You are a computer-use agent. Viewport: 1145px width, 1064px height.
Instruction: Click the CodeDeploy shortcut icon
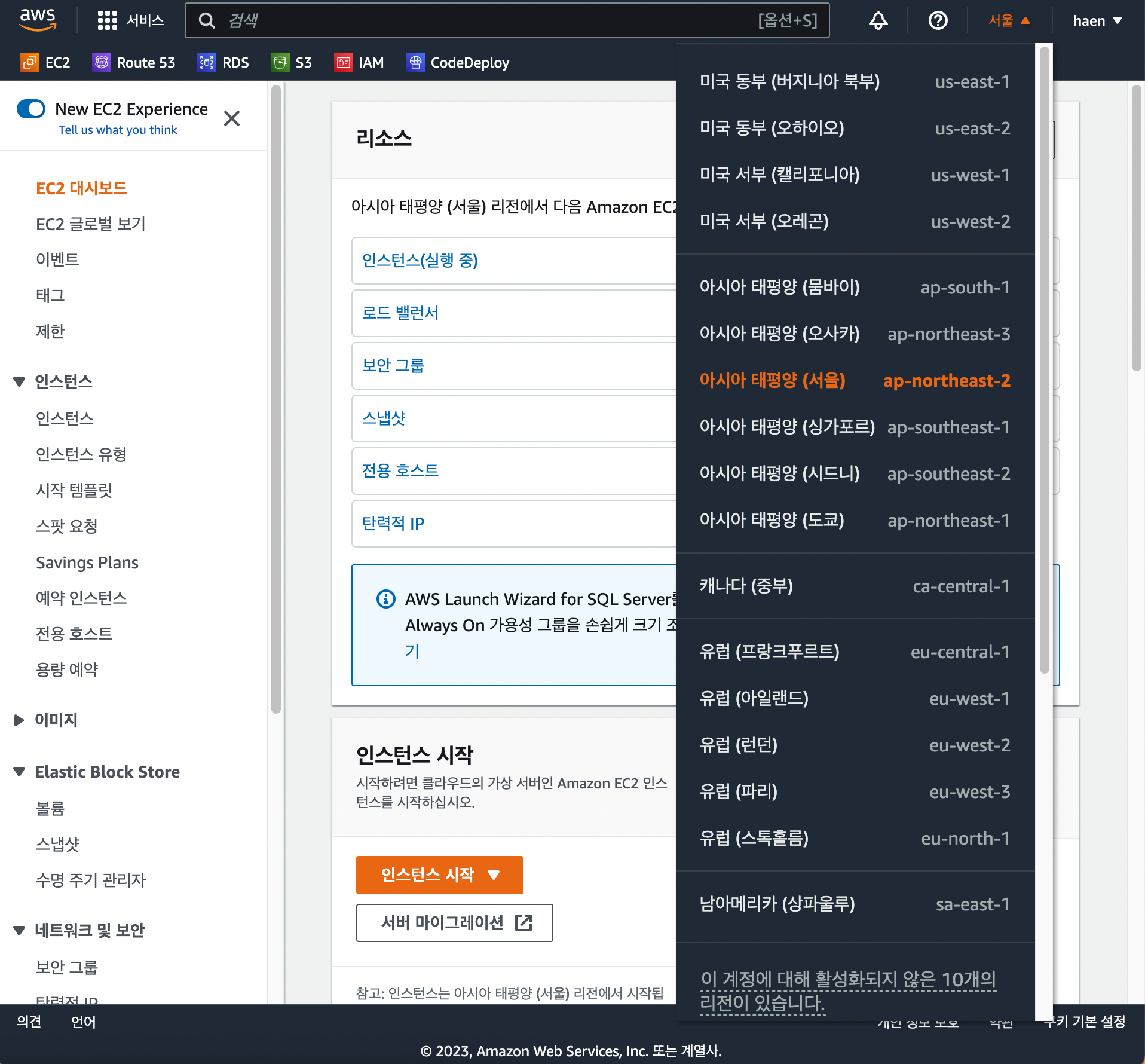pyautogui.click(x=415, y=62)
